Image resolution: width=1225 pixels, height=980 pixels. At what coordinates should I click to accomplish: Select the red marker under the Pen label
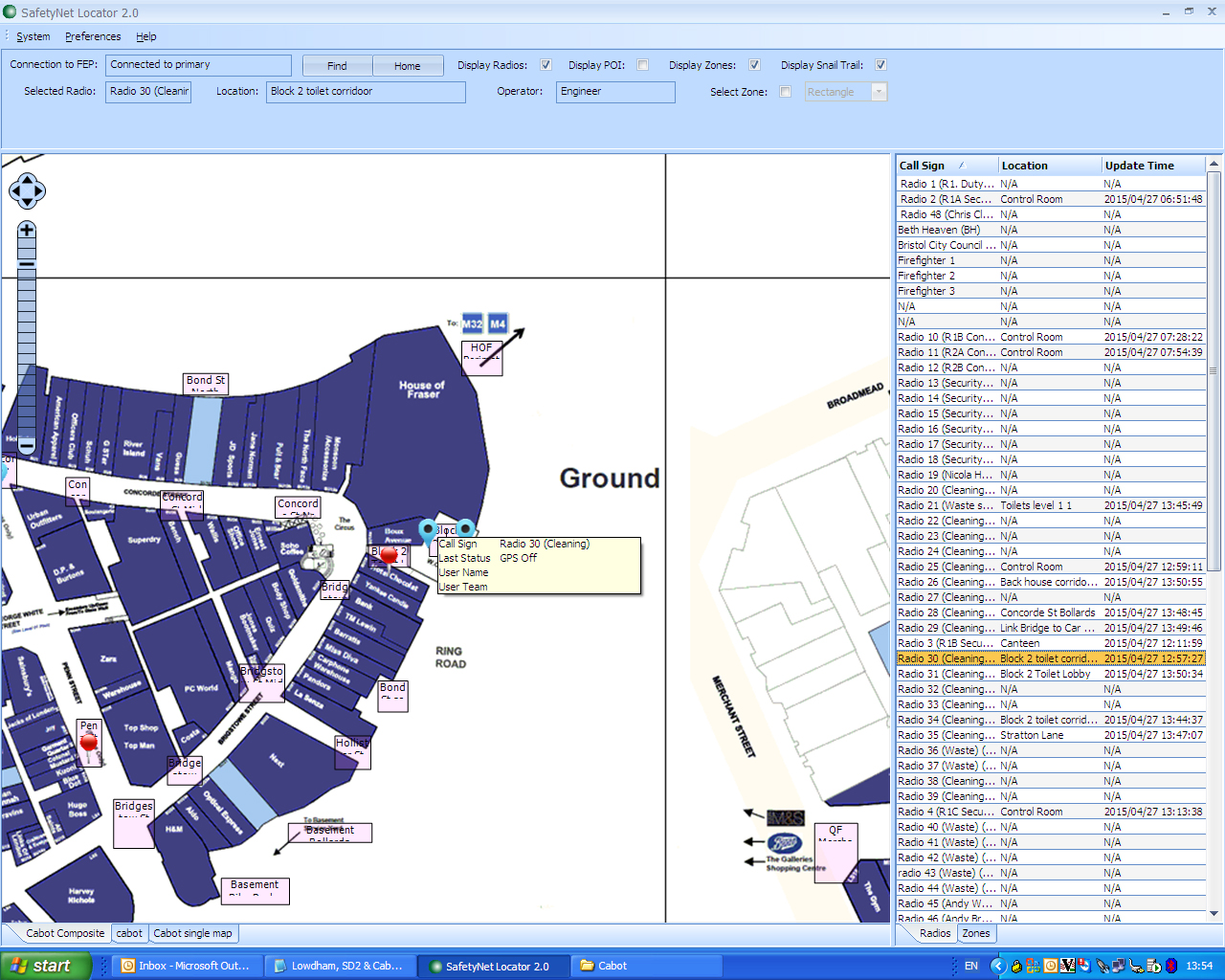[89, 743]
